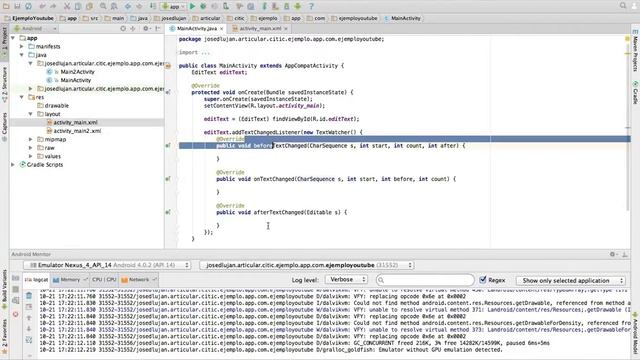Click the screen capture camera icon in monitor

pyautogui.click(x=16, y=278)
